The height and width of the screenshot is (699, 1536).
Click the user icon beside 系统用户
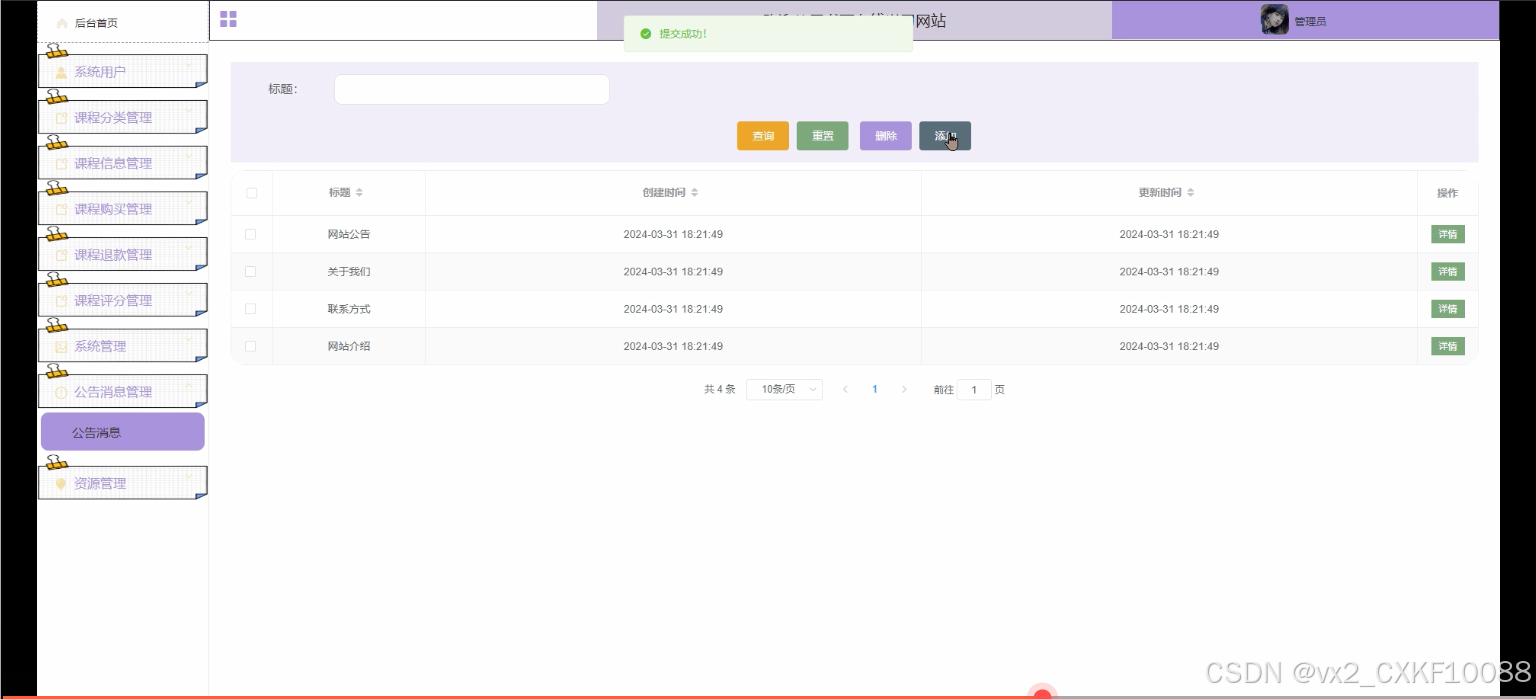[61, 72]
